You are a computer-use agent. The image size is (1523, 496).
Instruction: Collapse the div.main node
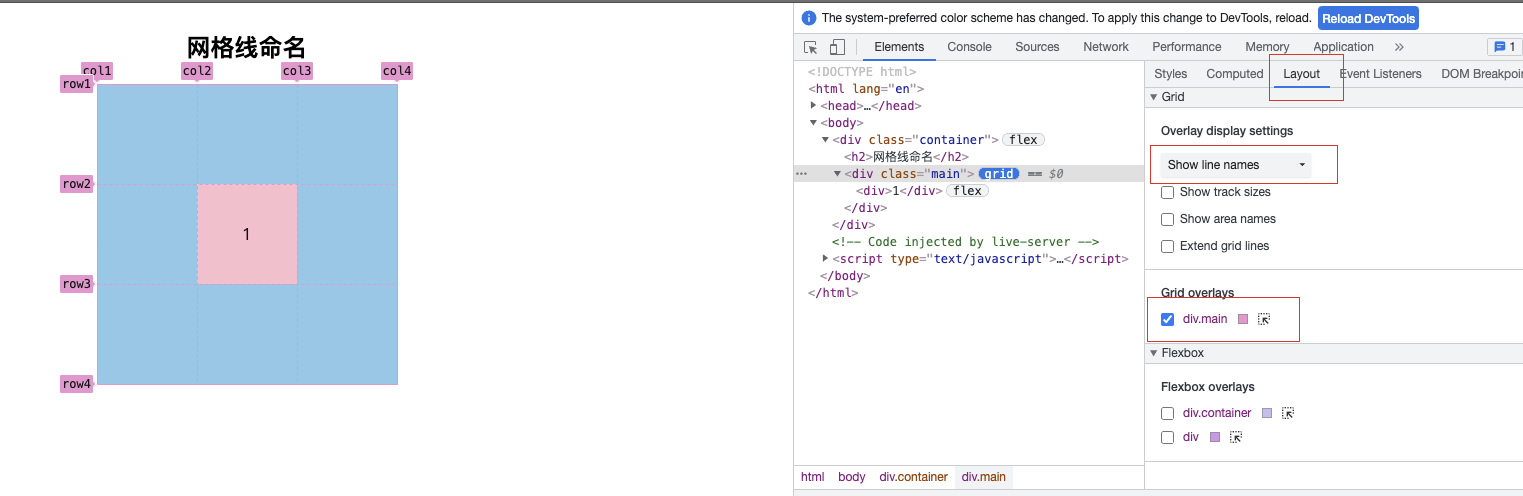(838, 173)
